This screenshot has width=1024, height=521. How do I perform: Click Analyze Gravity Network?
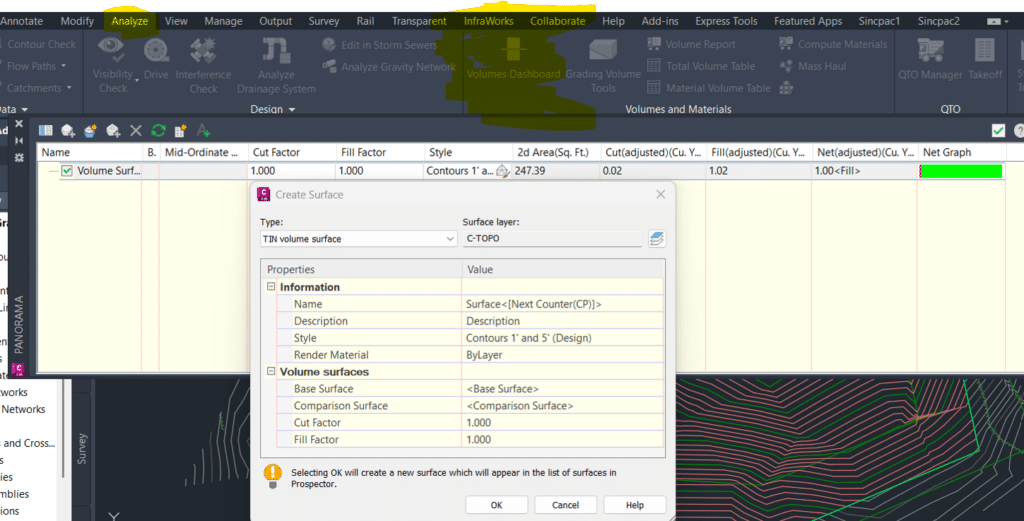point(389,67)
